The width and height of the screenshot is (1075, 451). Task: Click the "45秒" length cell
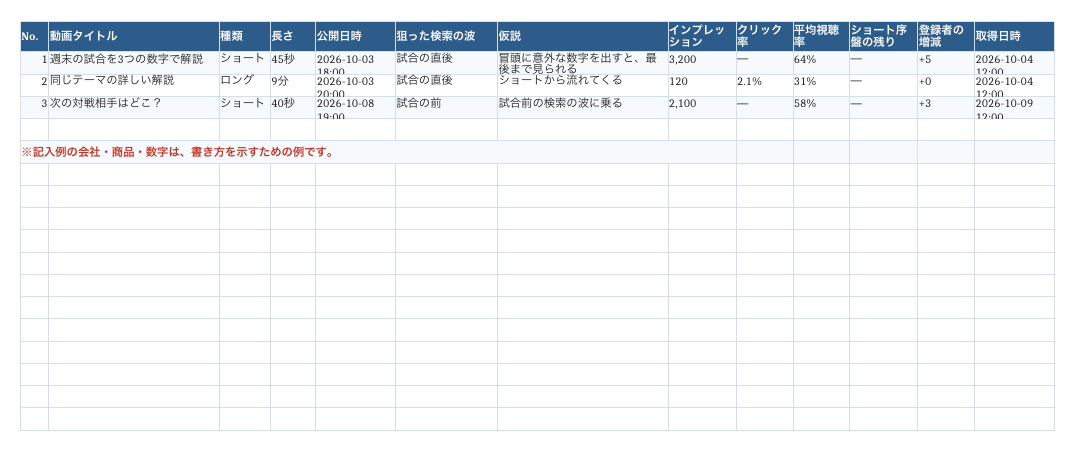pyautogui.click(x=293, y=63)
